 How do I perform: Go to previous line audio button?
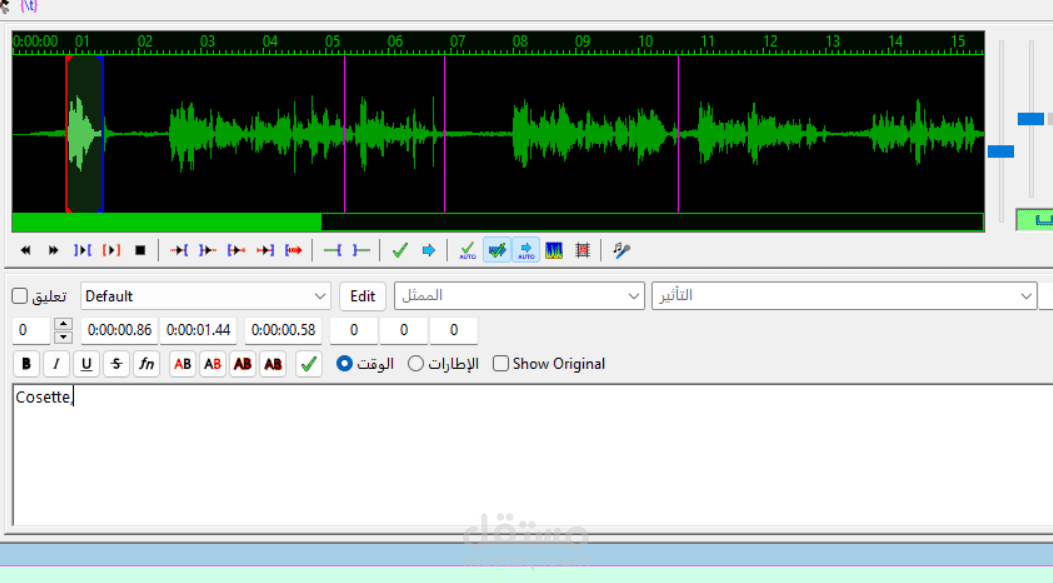tap(26, 251)
